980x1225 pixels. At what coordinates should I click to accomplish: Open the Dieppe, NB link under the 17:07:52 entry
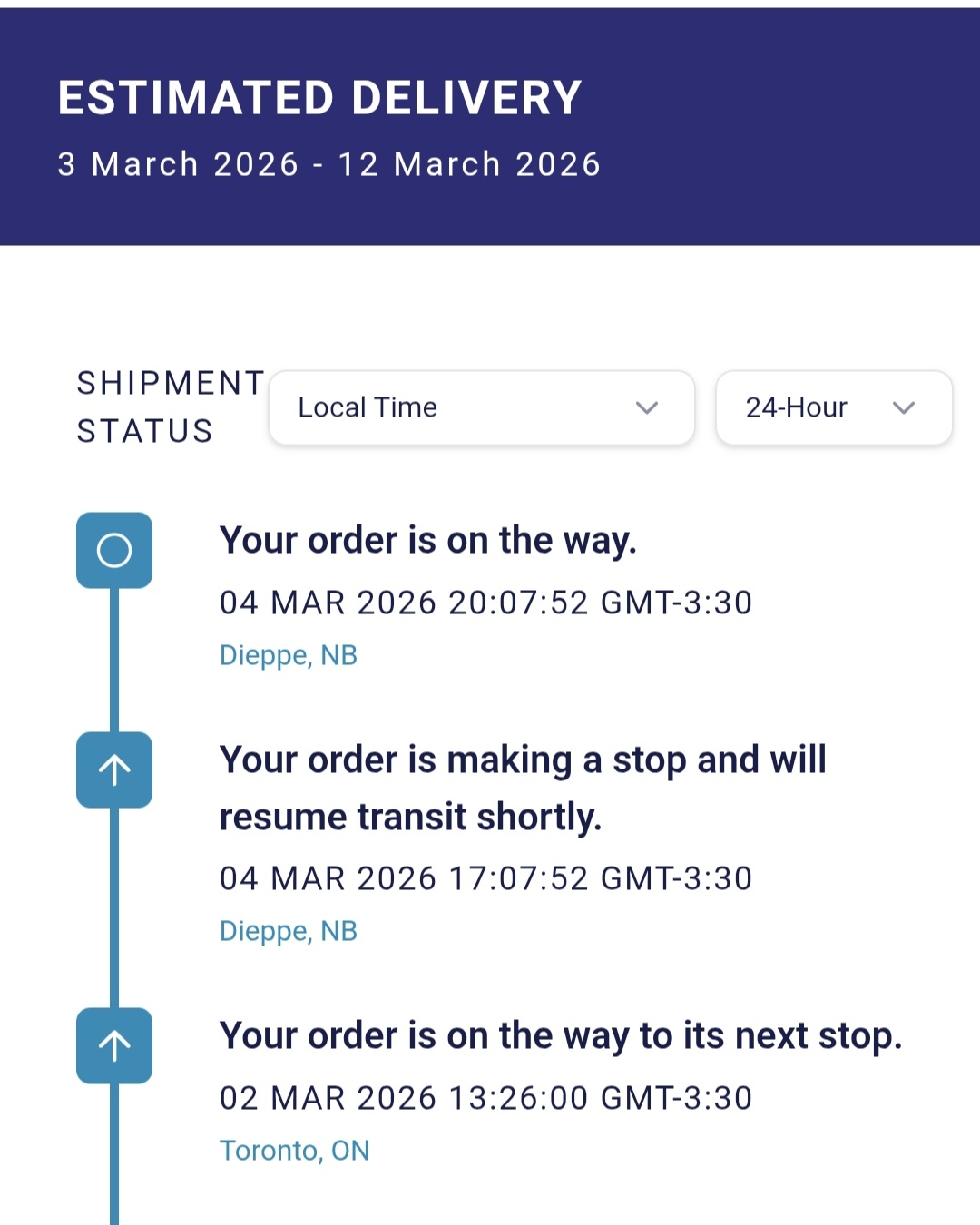pyautogui.click(x=289, y=931)
